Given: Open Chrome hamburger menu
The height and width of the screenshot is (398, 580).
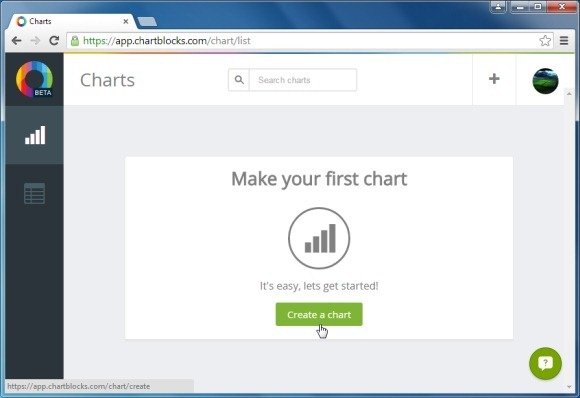Looking at the screenshot, I should [x=564, y=41].
